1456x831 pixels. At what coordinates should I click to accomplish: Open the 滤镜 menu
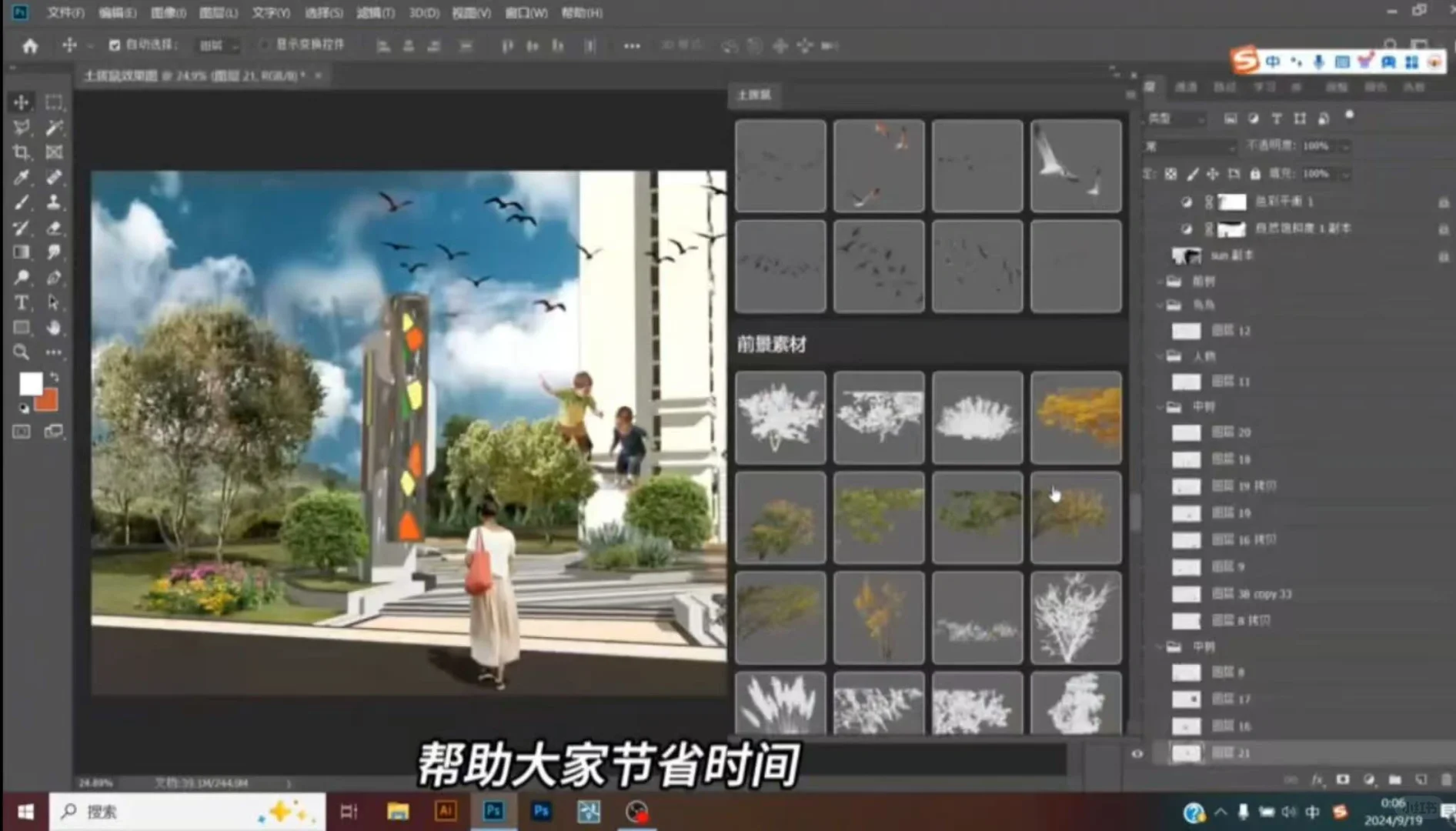(375, 13)
